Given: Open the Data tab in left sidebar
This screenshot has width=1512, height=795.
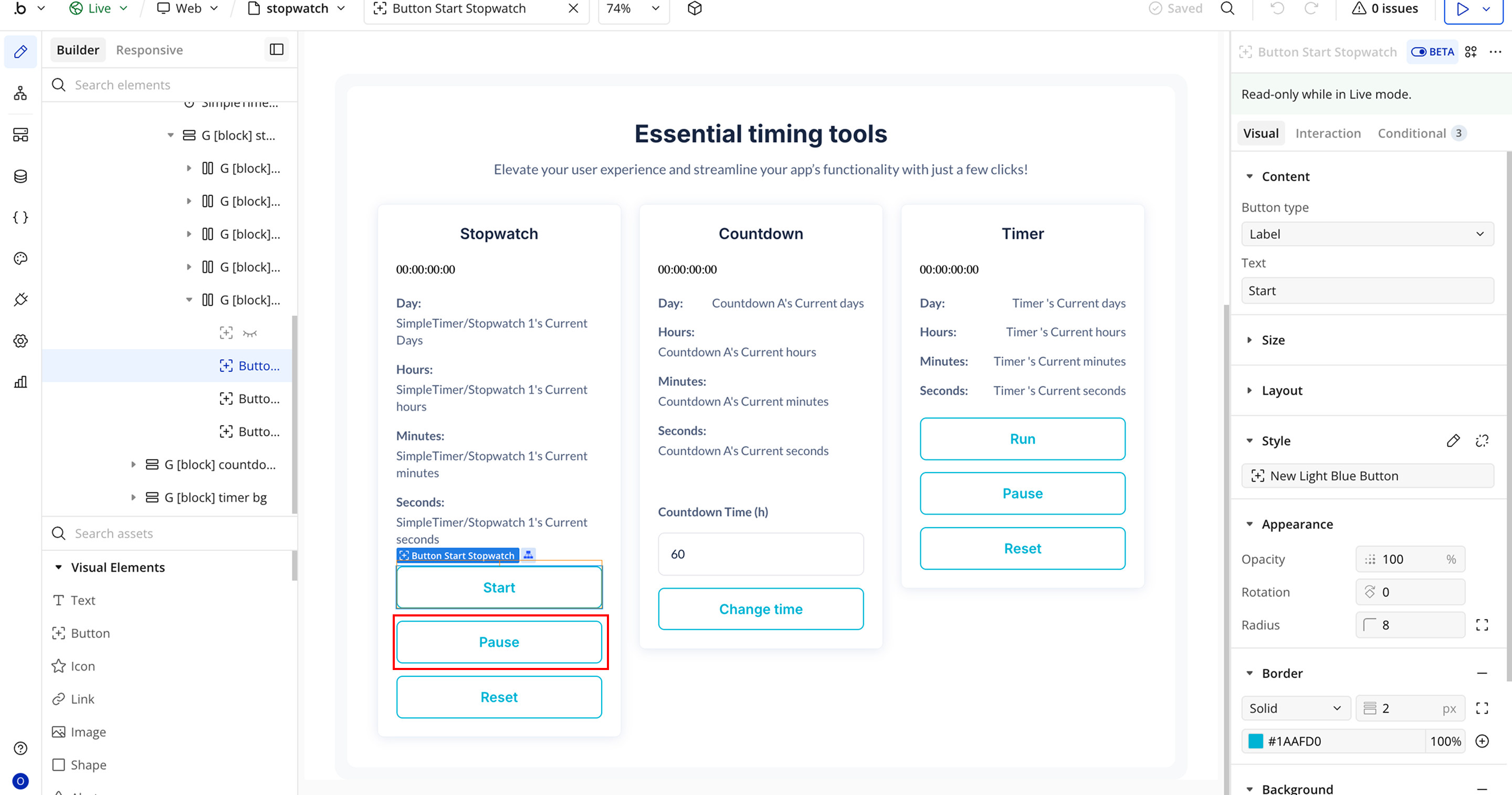Looking at the screenshot, I should (20, 176).
